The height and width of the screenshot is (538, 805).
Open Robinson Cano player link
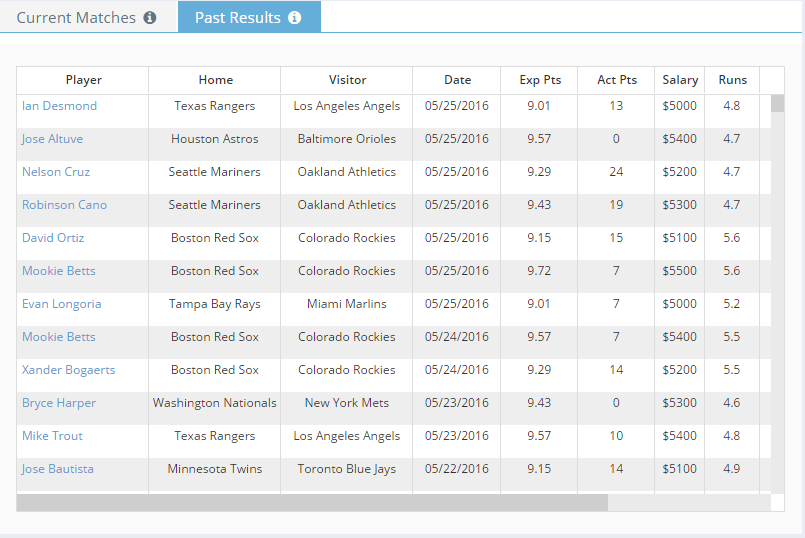(65, 205)
